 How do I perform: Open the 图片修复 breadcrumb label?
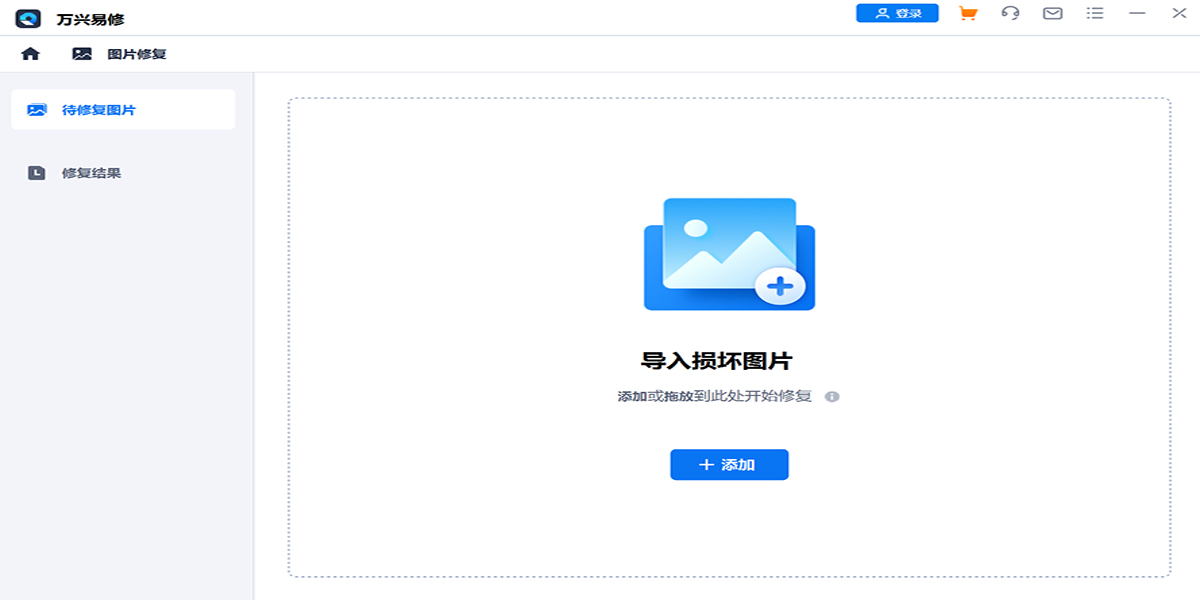(137, 54)
